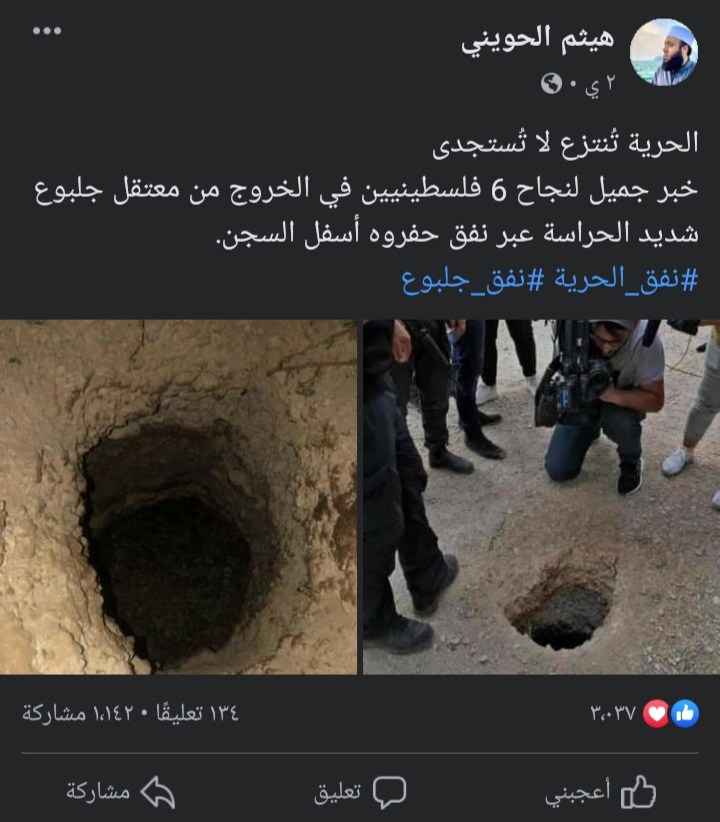720x822 pixels.
Task: Click the speech bubble comment icon
Action: (x=390, y=792)
